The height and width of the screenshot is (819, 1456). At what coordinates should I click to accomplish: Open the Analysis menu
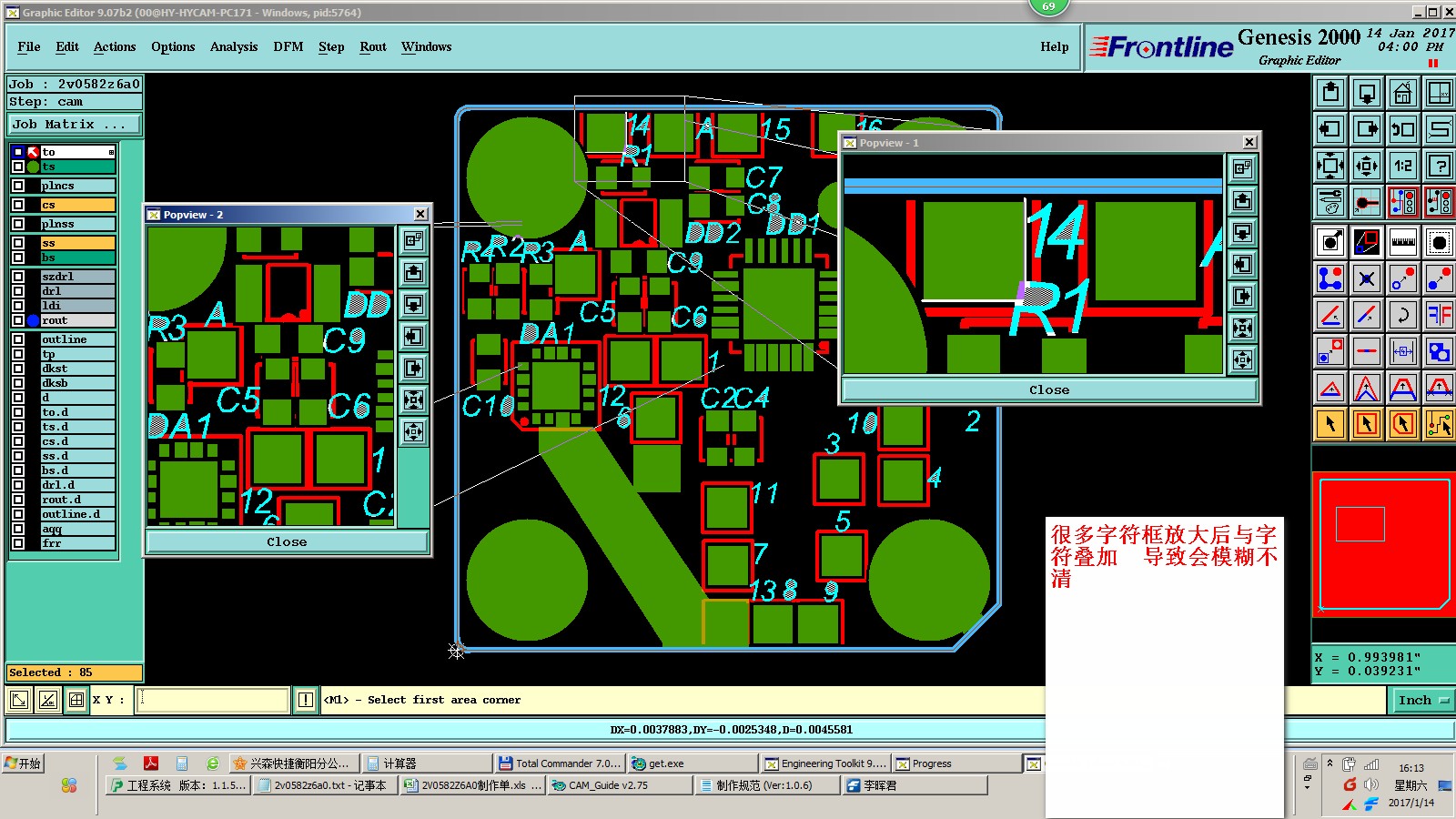[234, 46]
